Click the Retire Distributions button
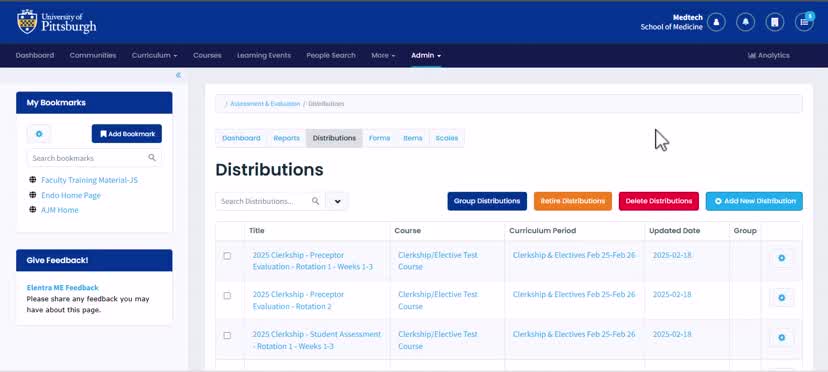The image size is (828, 372). pyautogui.click(x=573, y=201)
